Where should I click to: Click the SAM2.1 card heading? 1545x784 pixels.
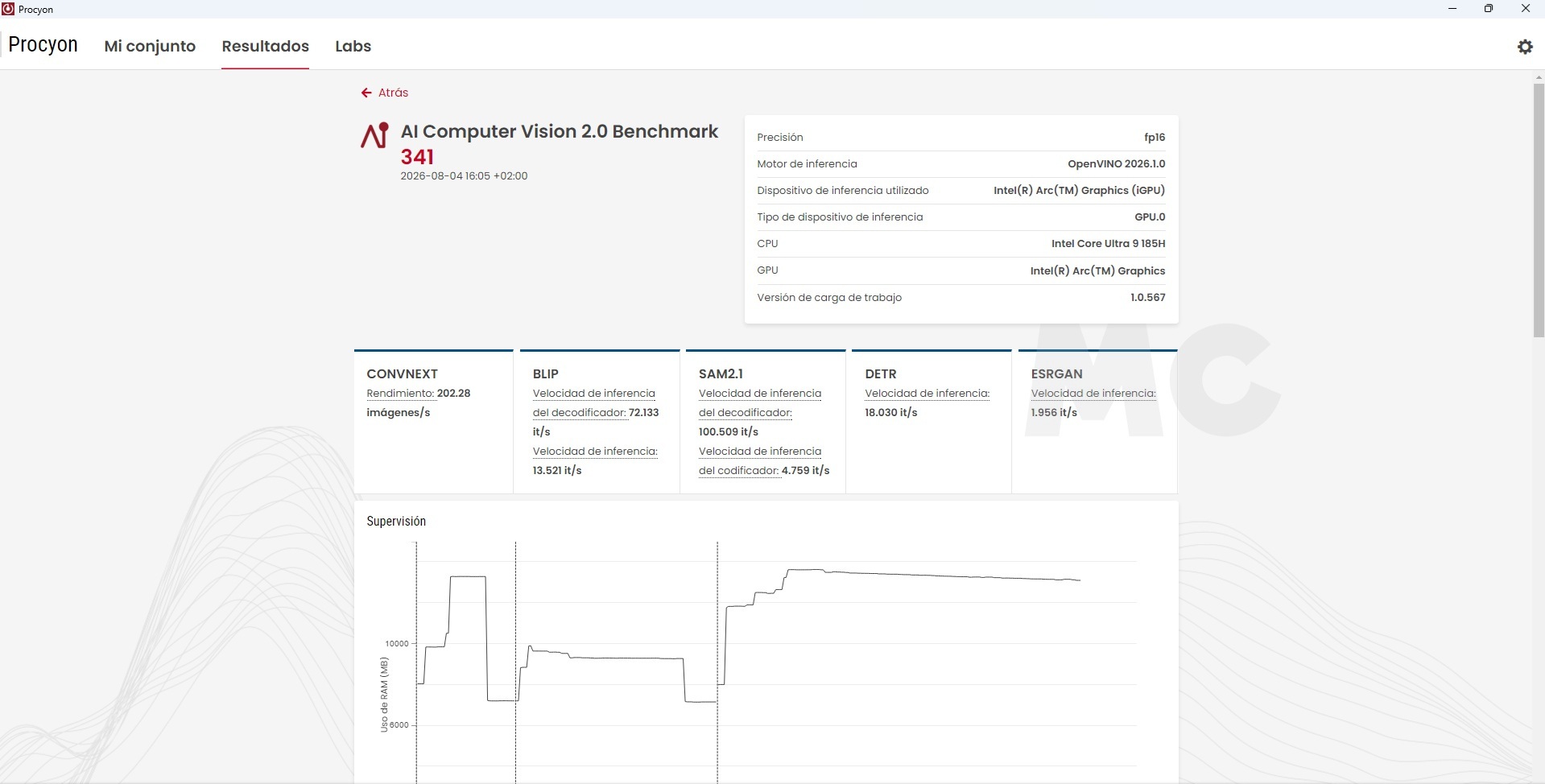click(x=721, y=374)
